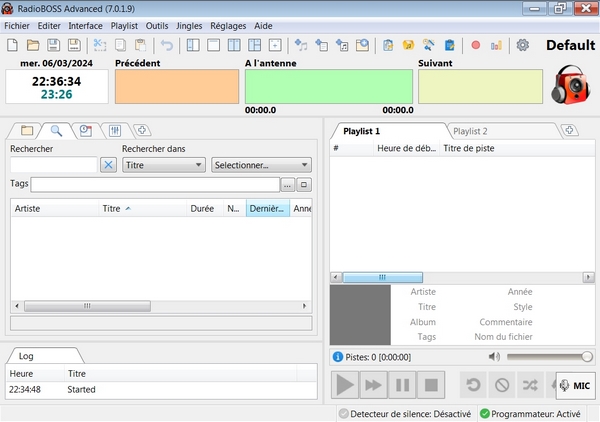600x422 pixels.
Task: Cut selected tracks with the scissors icon
Action: point(100,45)
